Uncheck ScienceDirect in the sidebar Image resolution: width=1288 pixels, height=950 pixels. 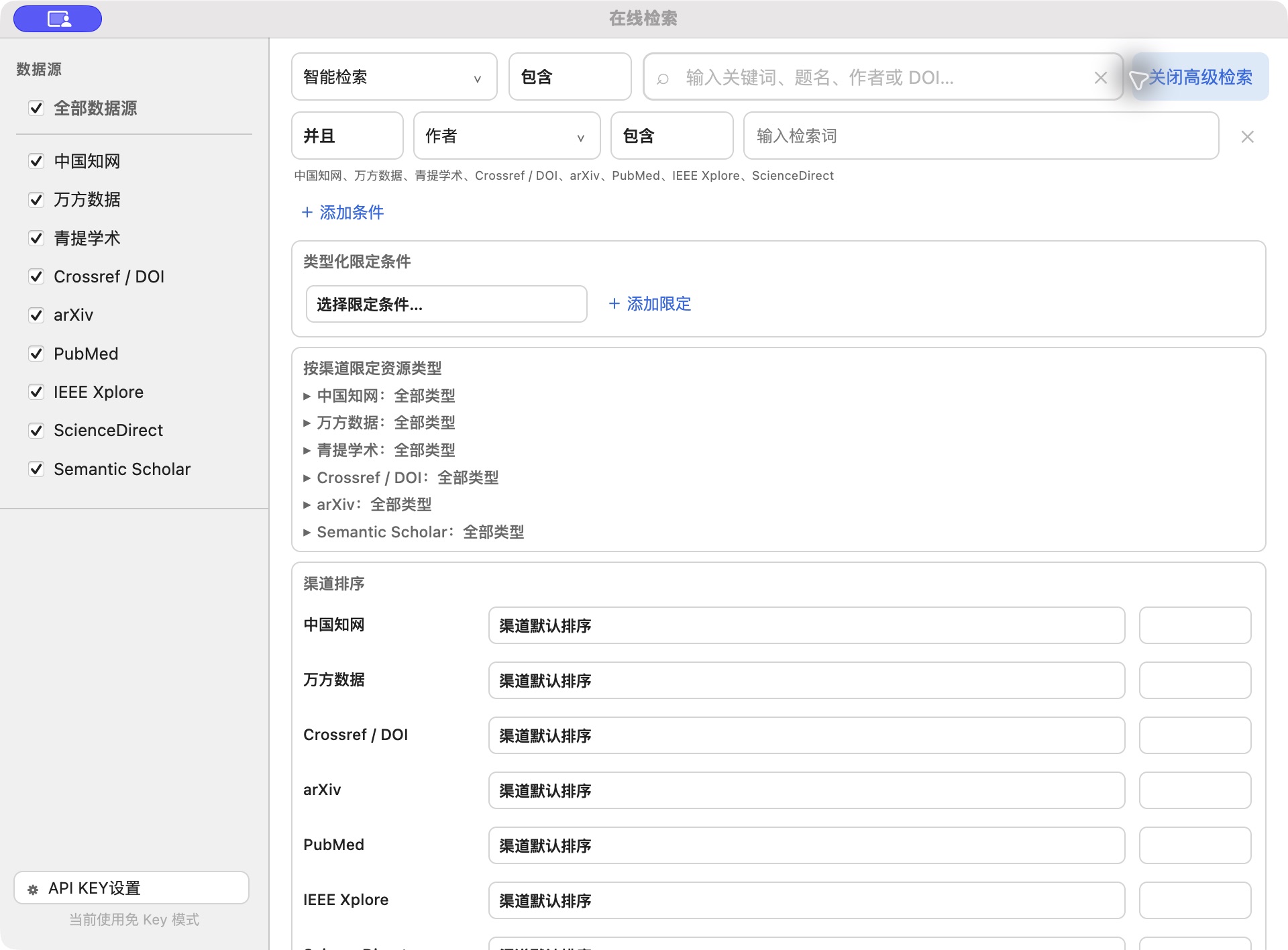click(36, 430)
